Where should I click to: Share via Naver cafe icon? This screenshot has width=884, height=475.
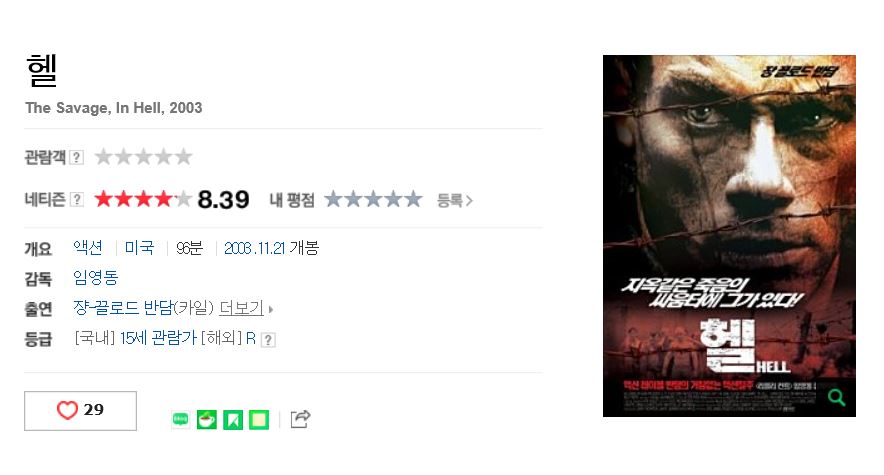(x=207, y=419)
